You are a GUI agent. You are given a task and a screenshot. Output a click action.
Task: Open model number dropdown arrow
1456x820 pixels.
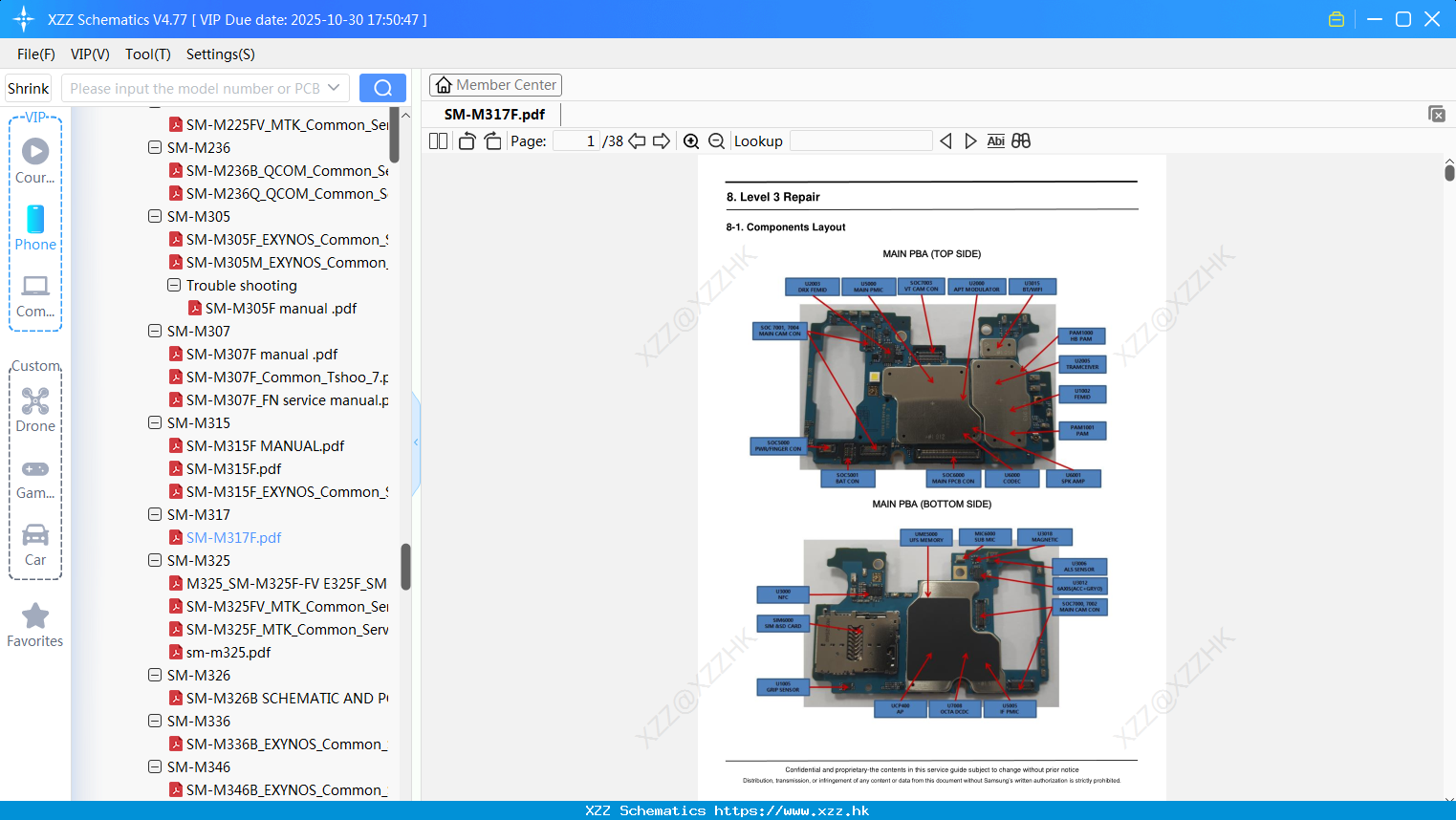tap(334, 88)
